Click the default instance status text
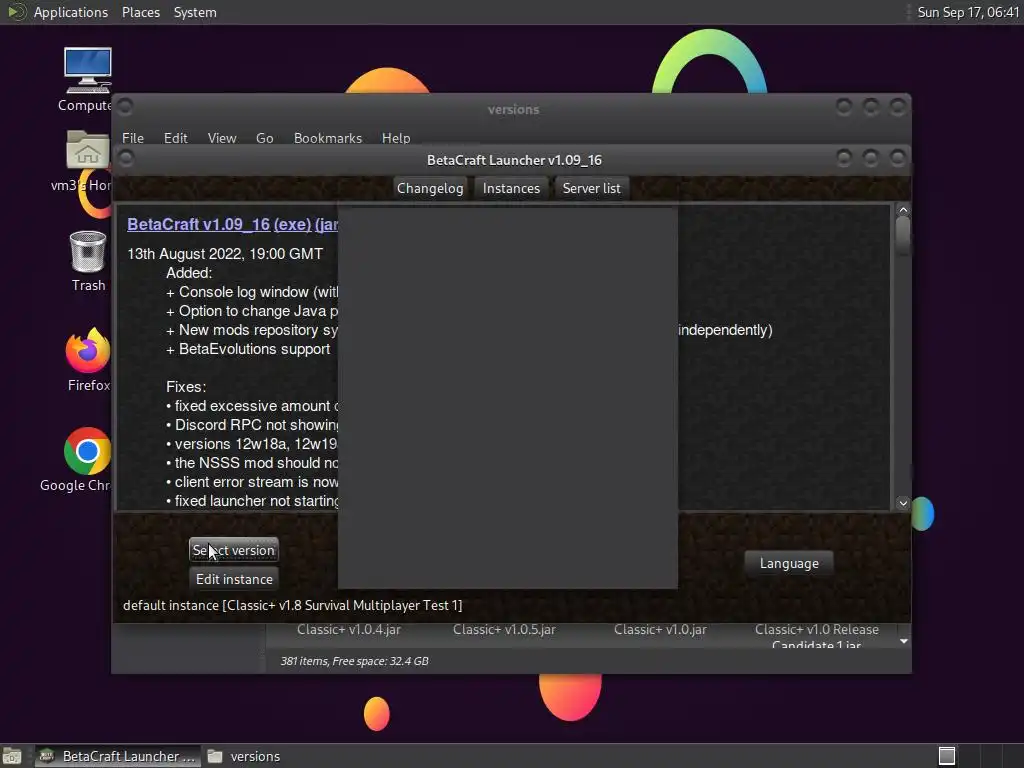 [293, 605]
